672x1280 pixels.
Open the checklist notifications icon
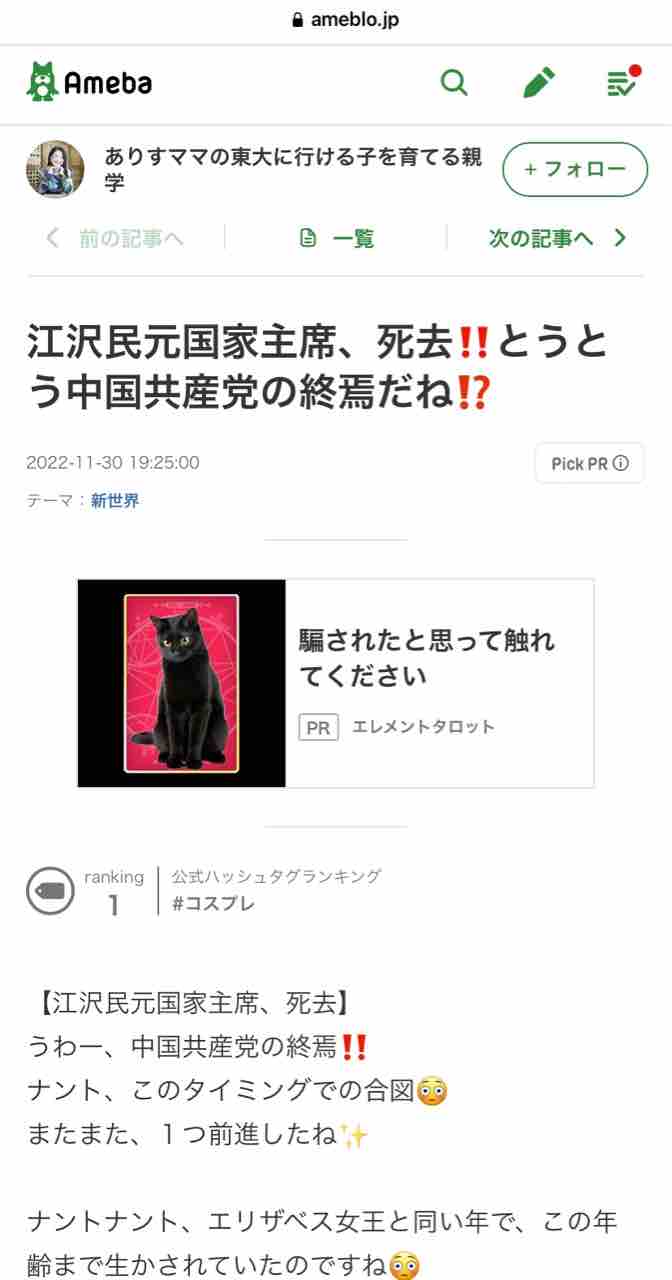point(623,82)
